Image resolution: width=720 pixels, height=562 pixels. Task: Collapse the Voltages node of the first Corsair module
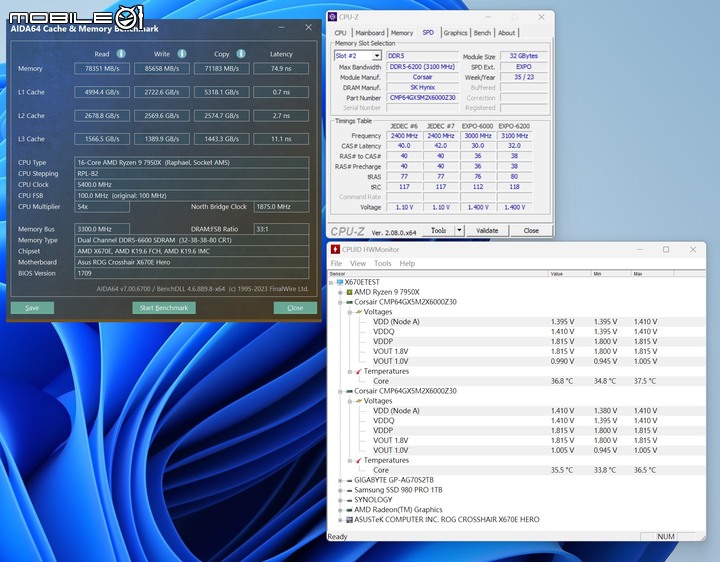(x=350, y=312)
